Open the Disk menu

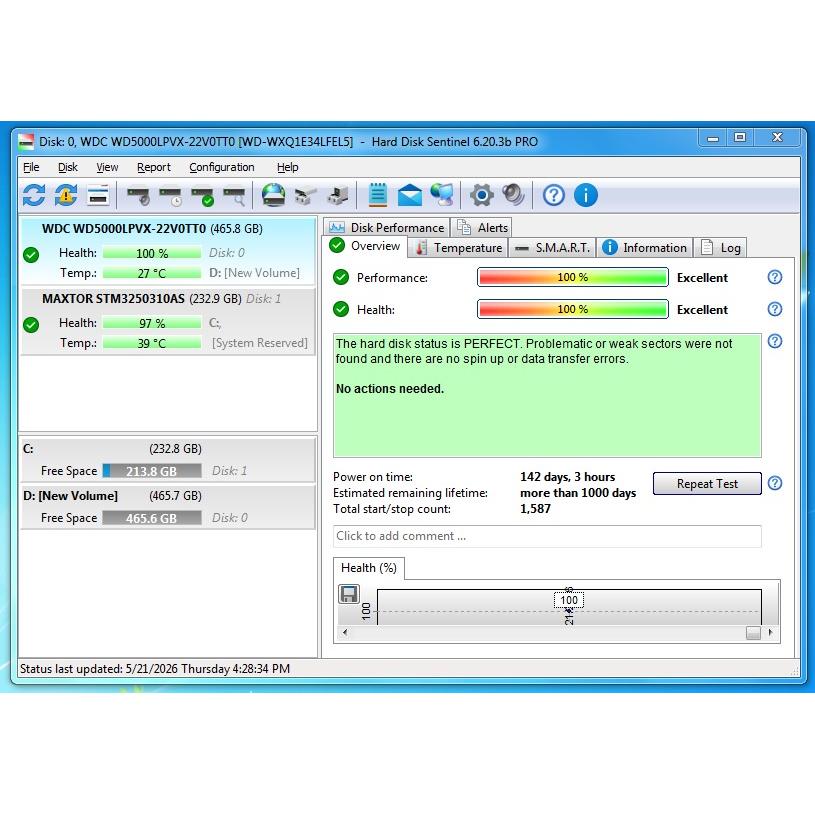[68, 167]
